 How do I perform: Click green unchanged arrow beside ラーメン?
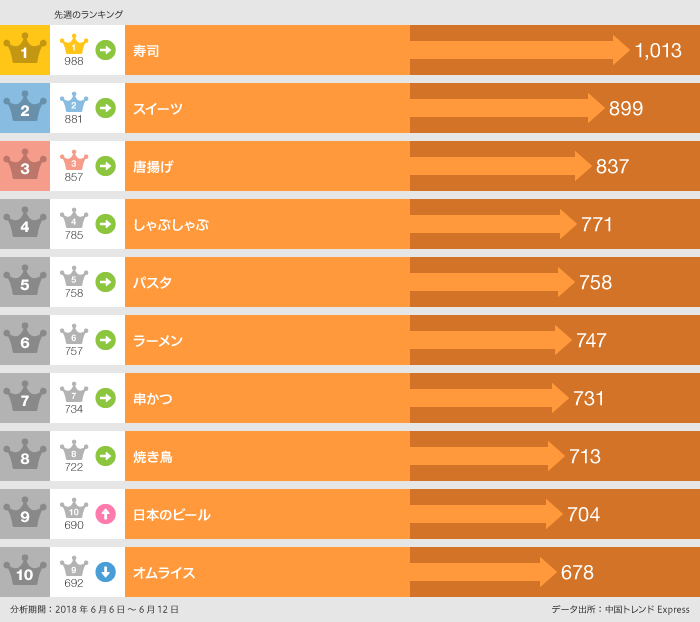[105, 340]
